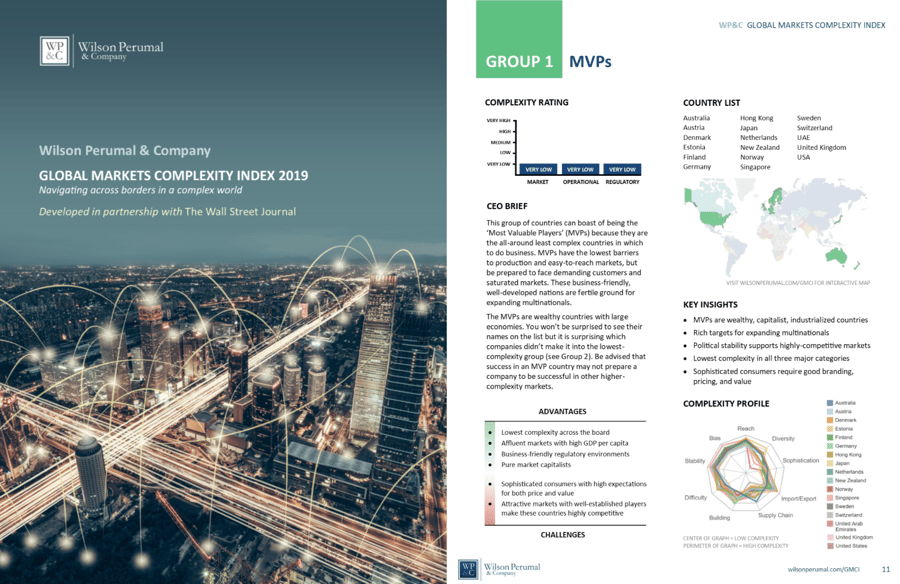Viewport: 900px width, 584px height.
Task: Click Australia on the world map
Action: pos(837,256)
